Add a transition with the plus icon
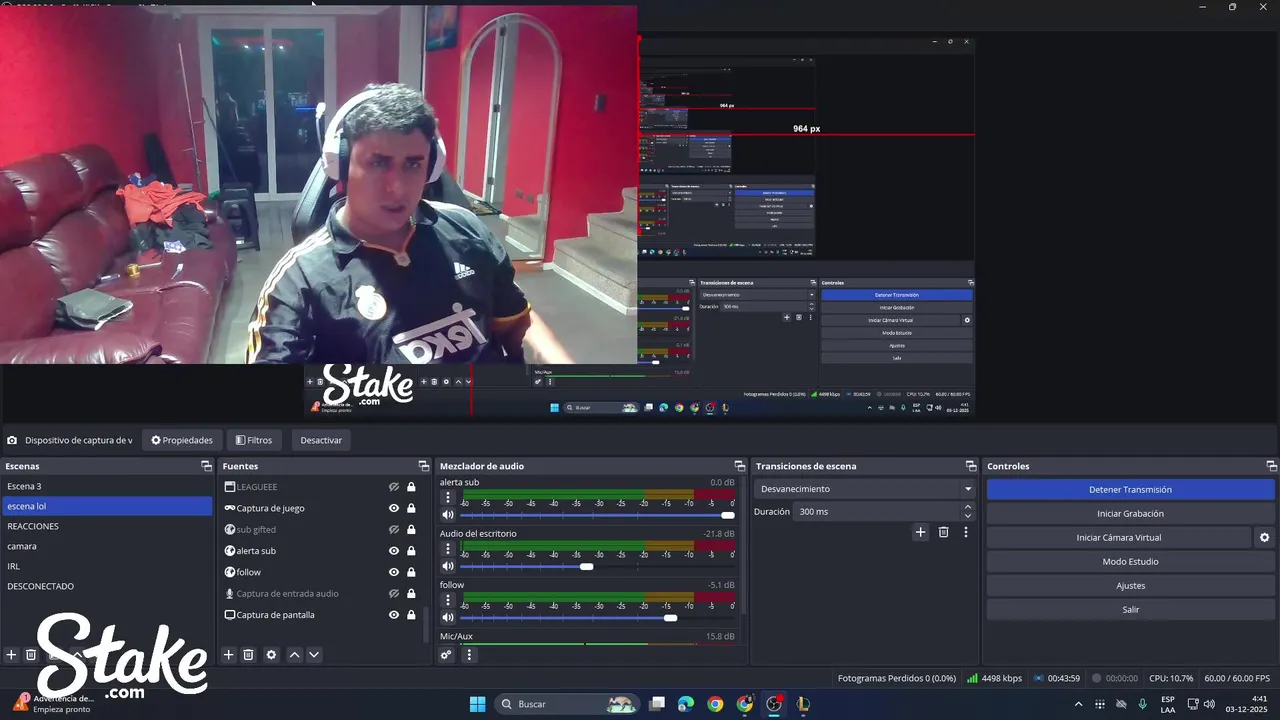 pyautogui.click(x=921, y=532)
